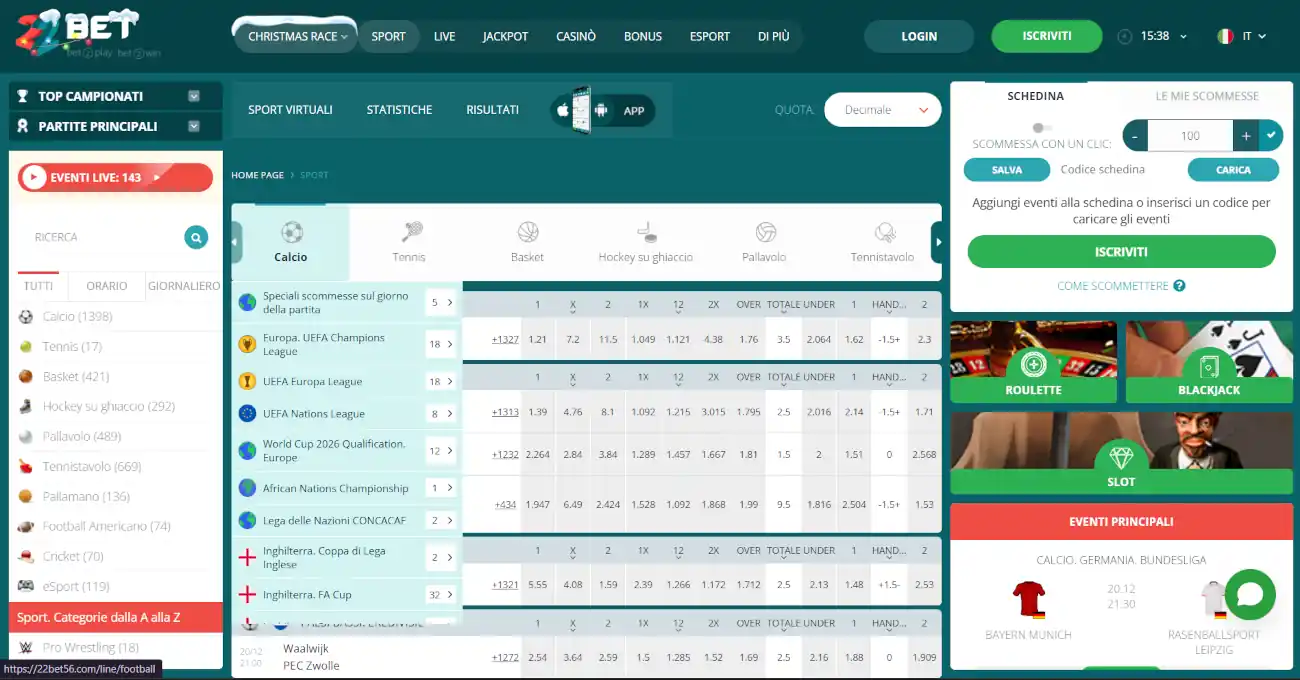Toggle the Scommessa con un clic switch
The image size is (1300, 680).
click(x=1042, y=128)
